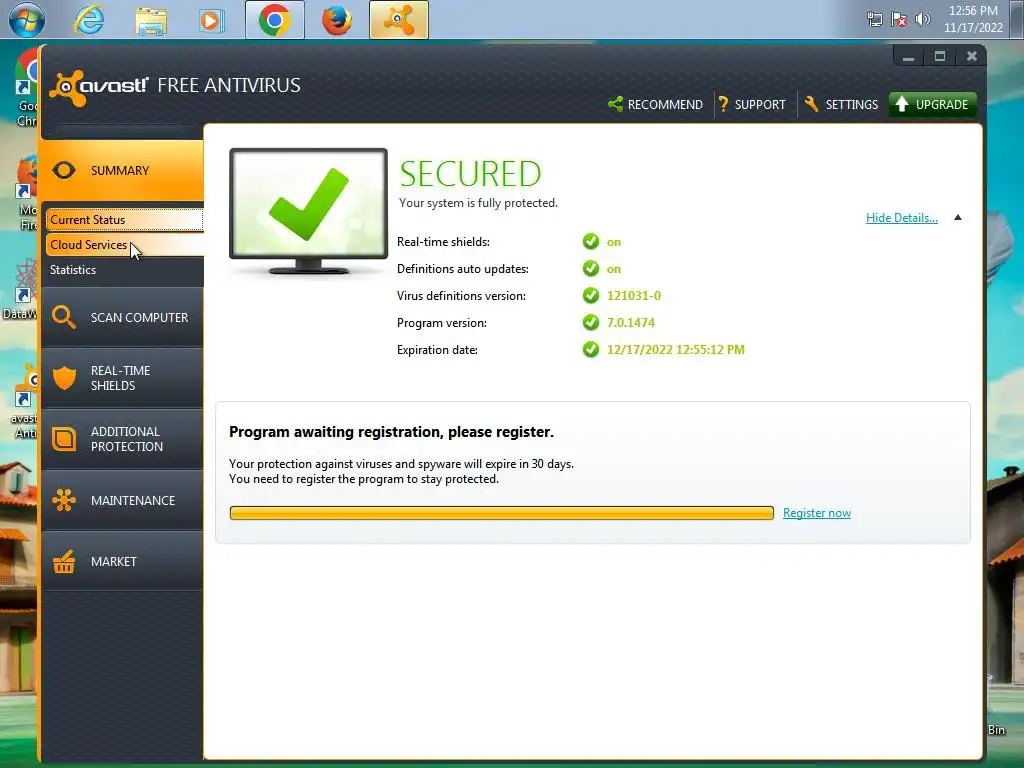Open ADDITIONAL PROTECTION section

[123, 439]
